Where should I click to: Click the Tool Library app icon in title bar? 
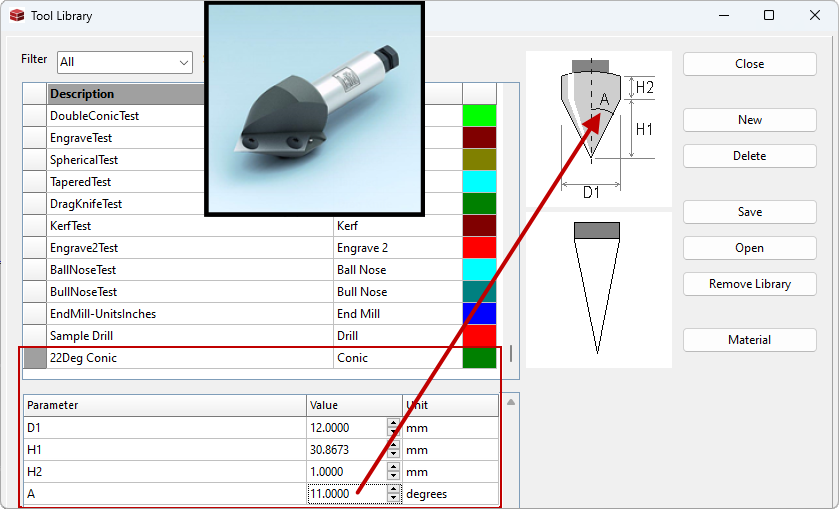coord(17,15)
